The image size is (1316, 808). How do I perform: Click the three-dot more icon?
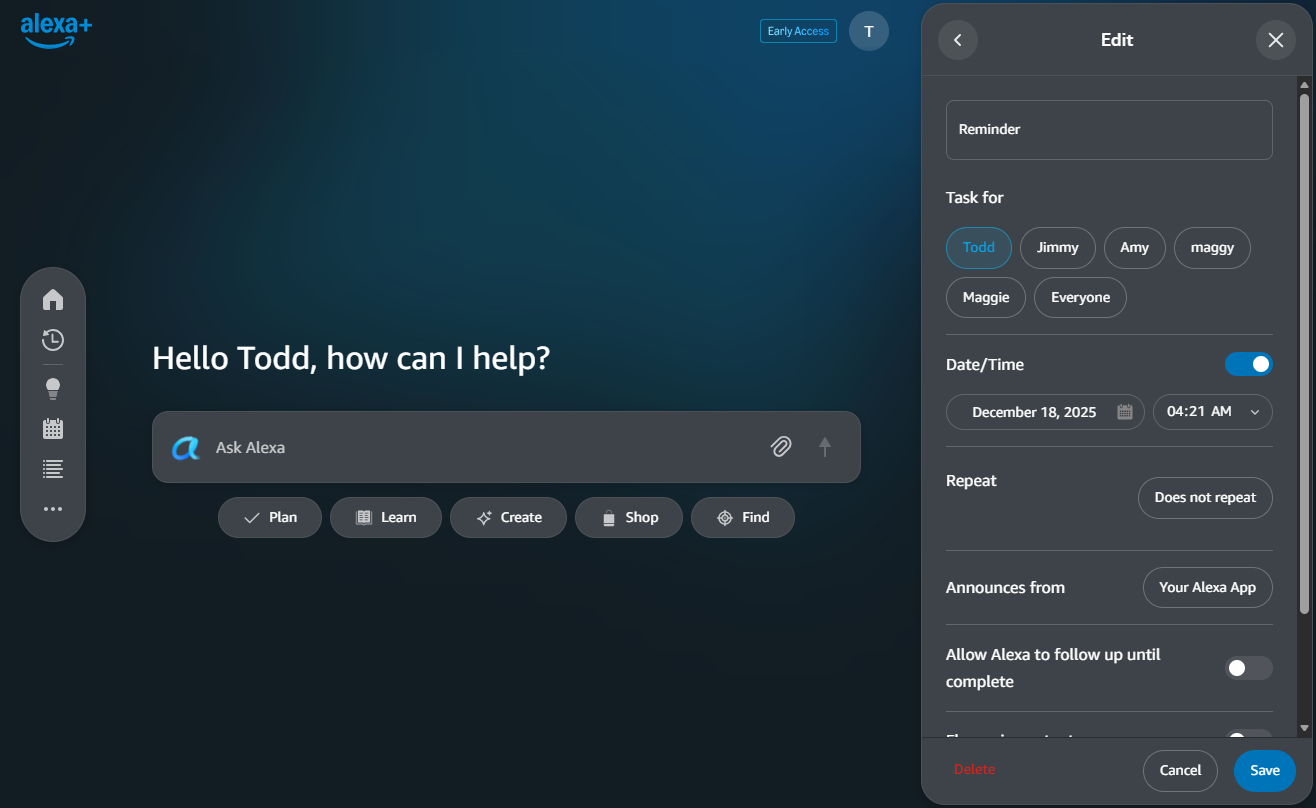pyautogui.click(x=53, y=509)
